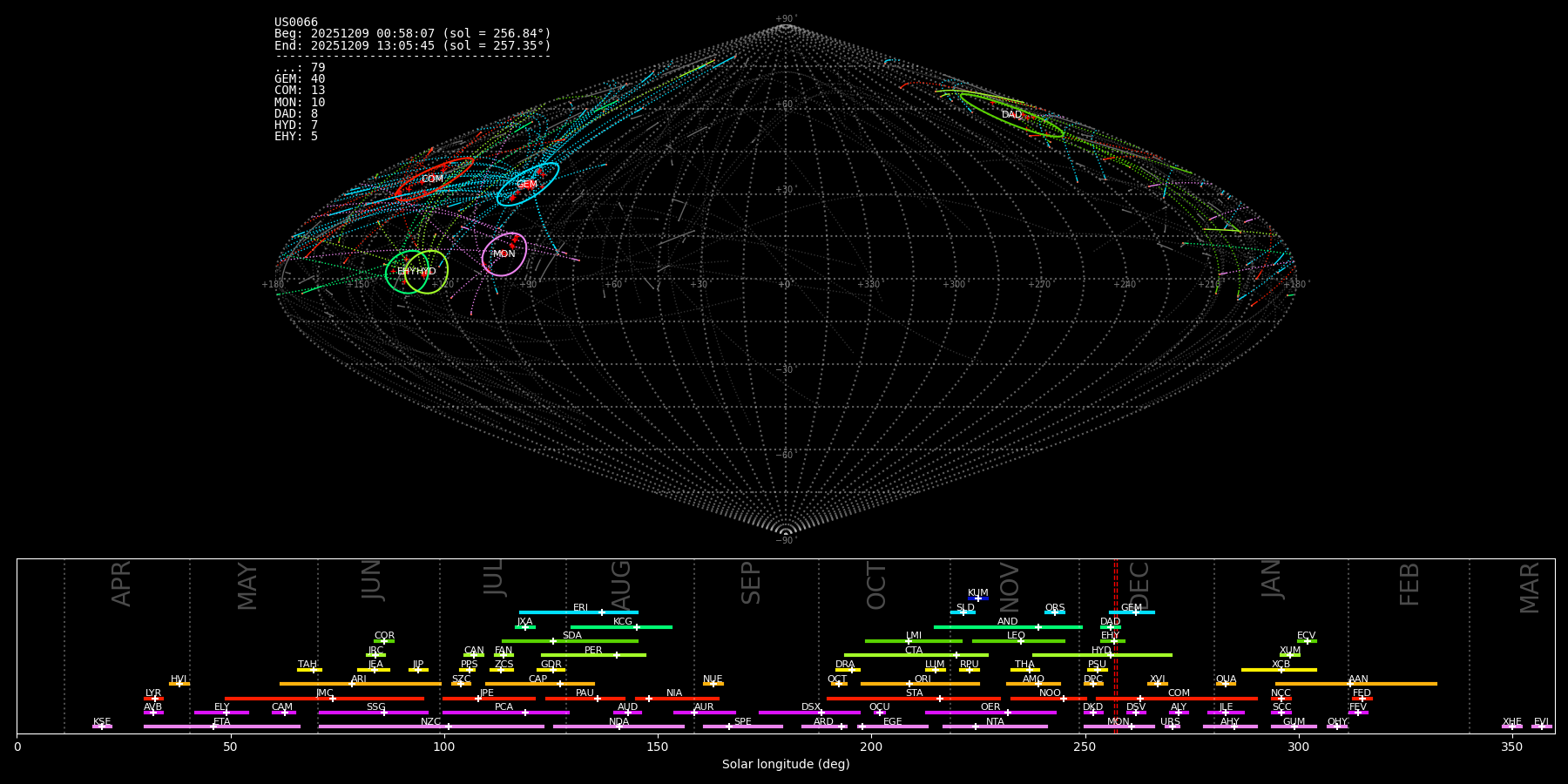Click the -90° label at the map bottom

click(x=786, y=540)
